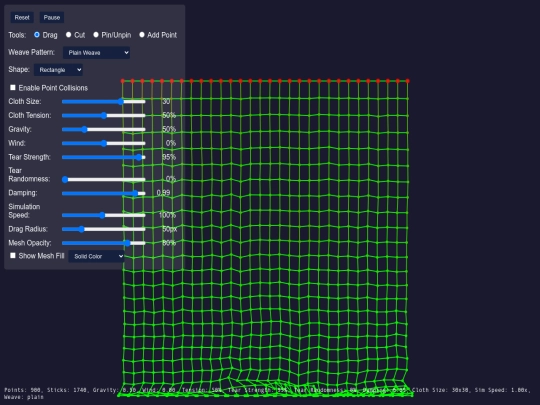Adjust the Cloth Size slider
Viewport: 540px width, 405px height.
(x=104, y=102)
